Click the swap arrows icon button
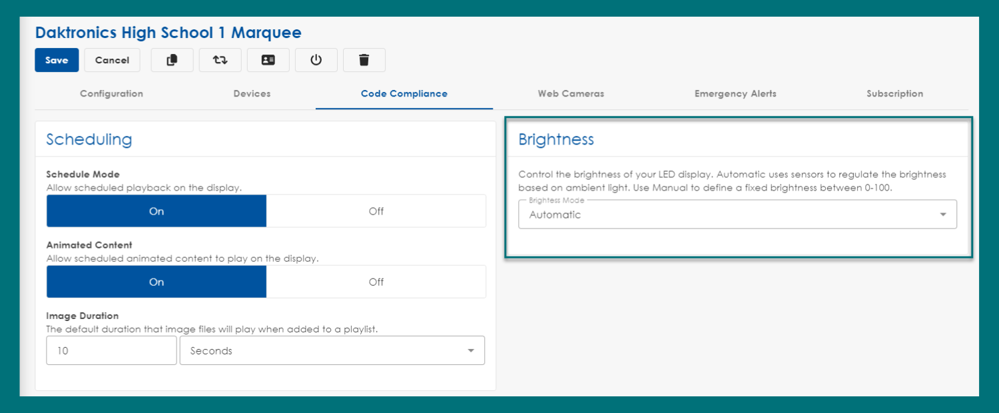 point(220,60)
